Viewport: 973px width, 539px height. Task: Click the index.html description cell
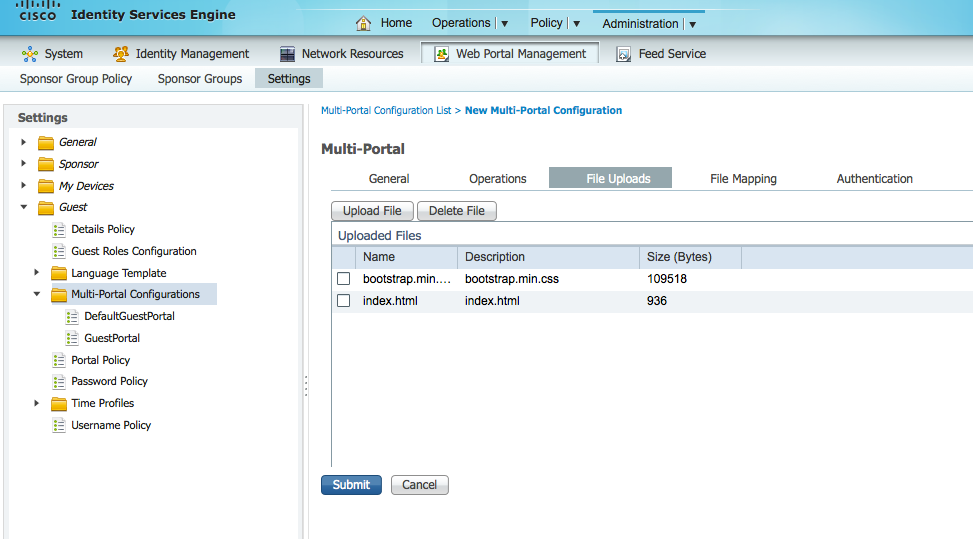tap(492, 301)
